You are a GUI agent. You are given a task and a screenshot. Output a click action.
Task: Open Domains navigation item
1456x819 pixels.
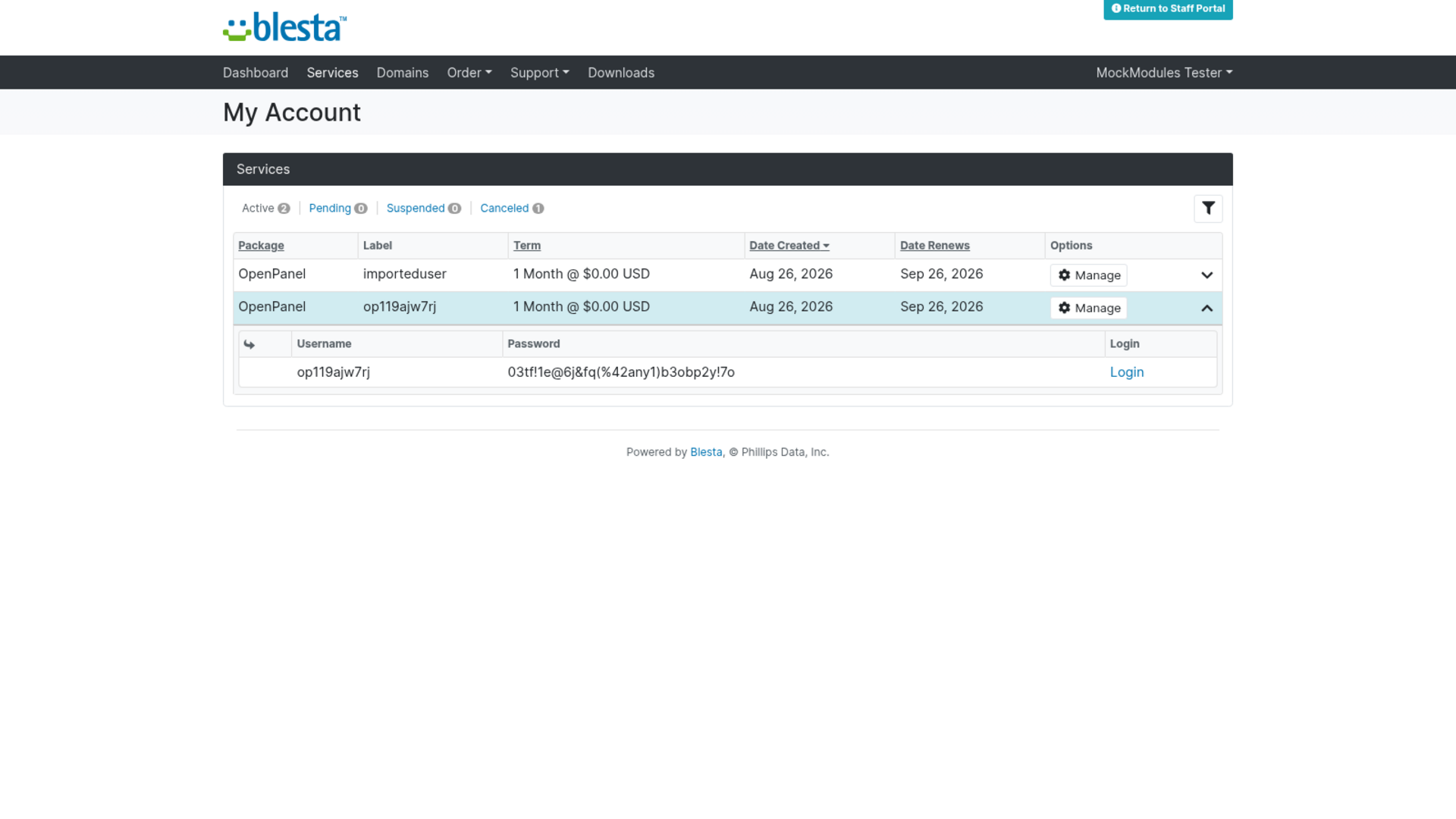403,73
